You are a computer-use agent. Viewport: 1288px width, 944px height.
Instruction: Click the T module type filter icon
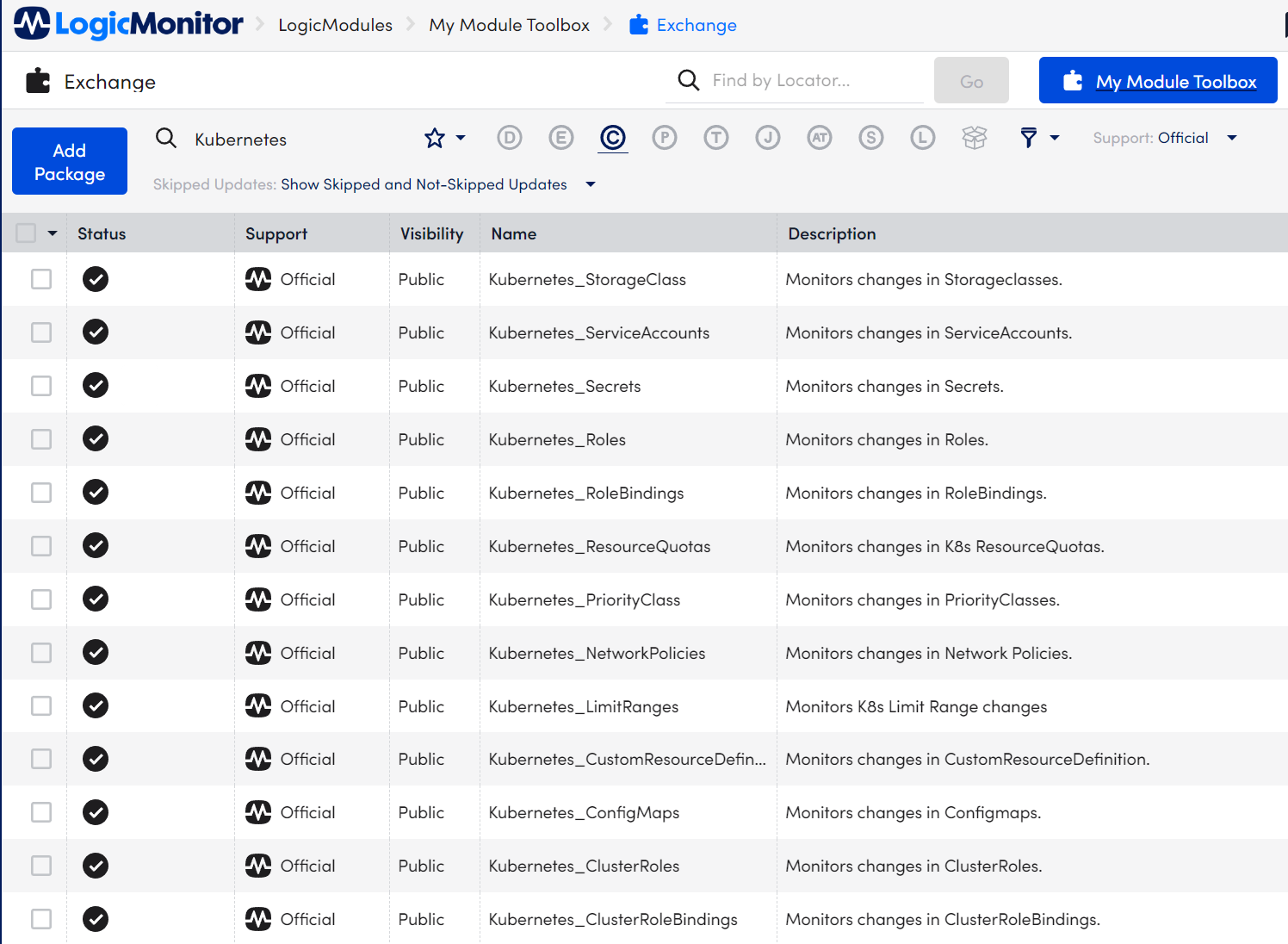[x=716, y=138]
